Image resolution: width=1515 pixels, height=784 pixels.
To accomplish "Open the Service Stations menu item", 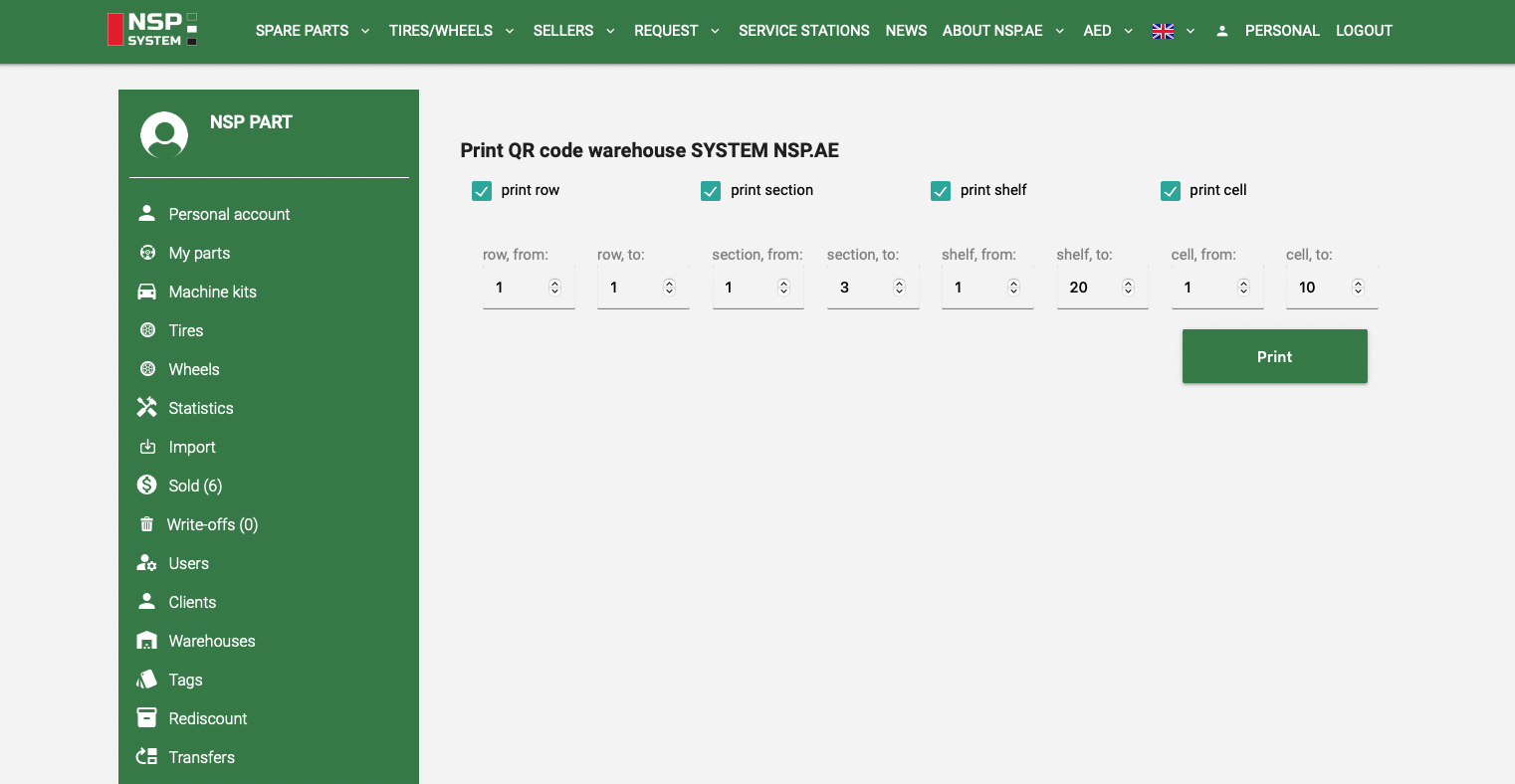I will click(x=803, y=31).
